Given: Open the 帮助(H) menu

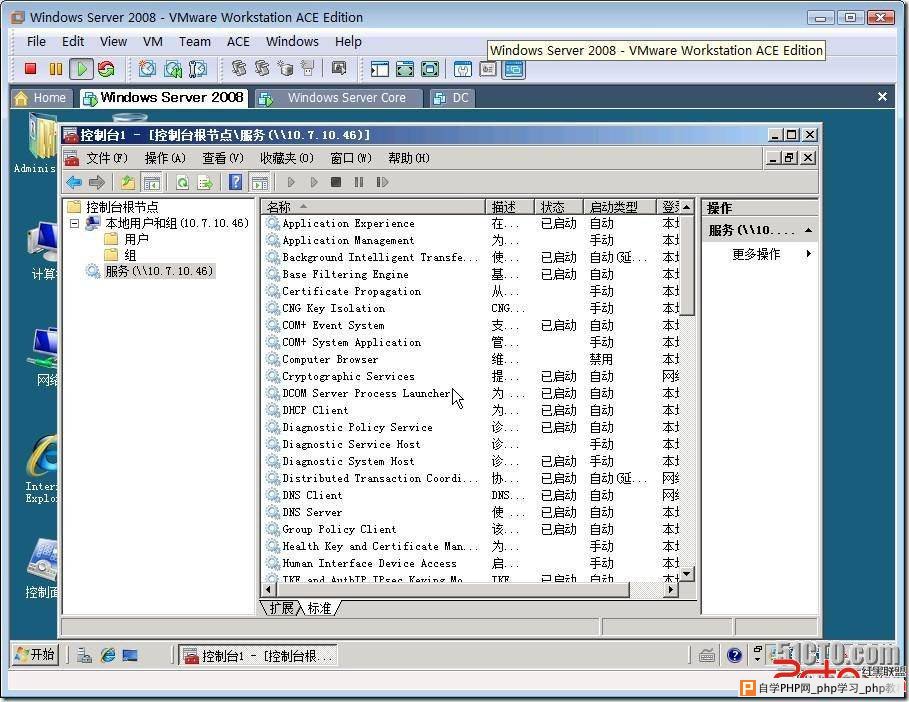Looking at the screenshot, I should [409, 158].
